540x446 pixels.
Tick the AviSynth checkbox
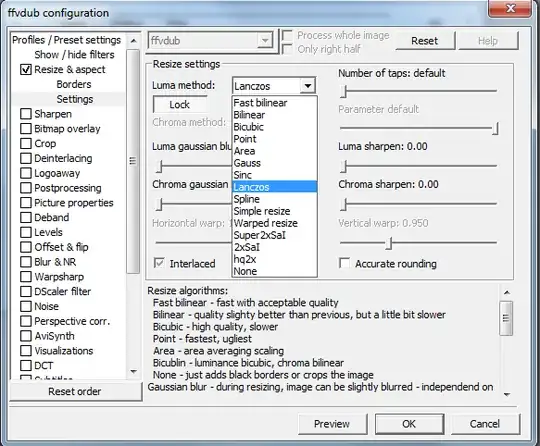coord(26,336)
